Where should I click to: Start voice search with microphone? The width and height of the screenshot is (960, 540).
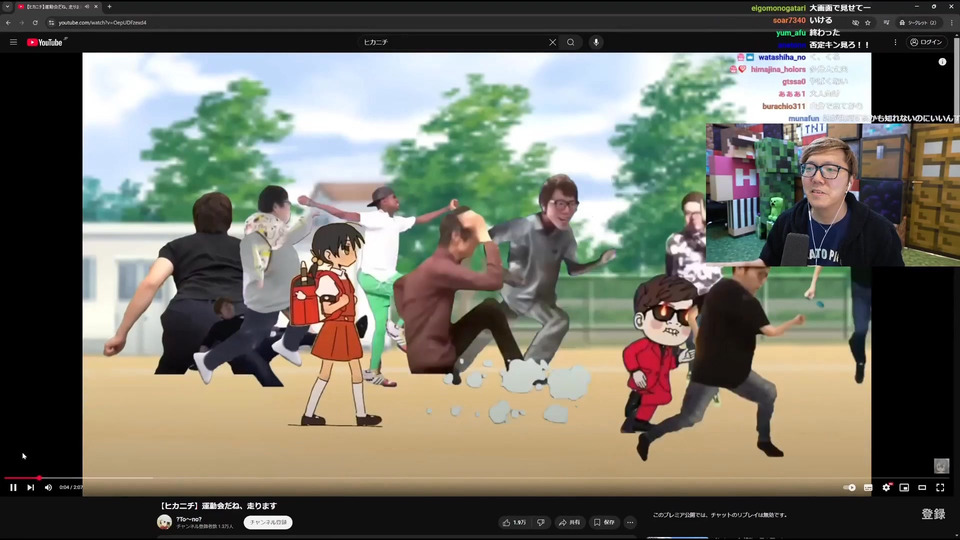(x=596, y=42)
